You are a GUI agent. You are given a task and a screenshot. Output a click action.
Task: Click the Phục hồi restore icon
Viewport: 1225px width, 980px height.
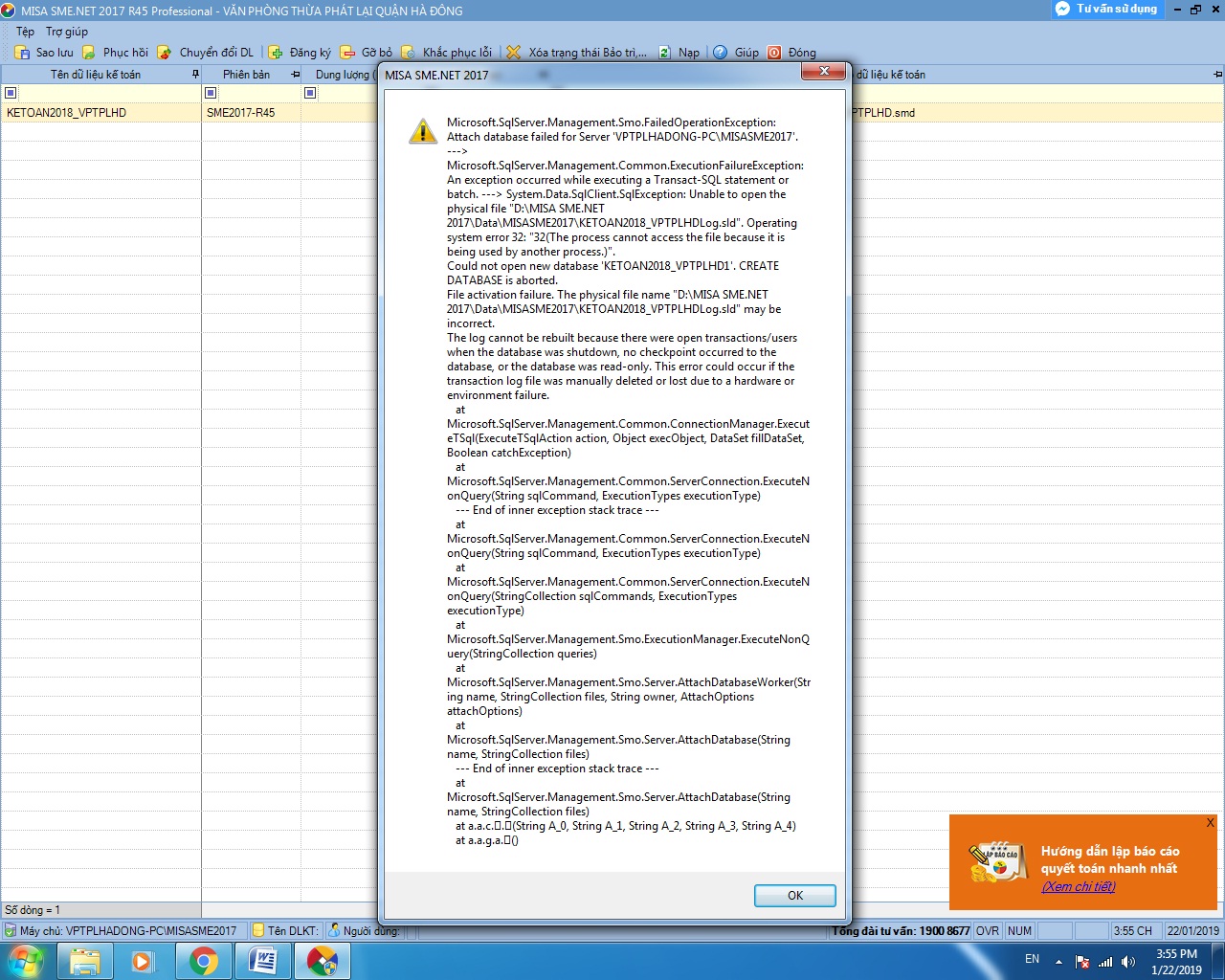[x=89, y=53]
